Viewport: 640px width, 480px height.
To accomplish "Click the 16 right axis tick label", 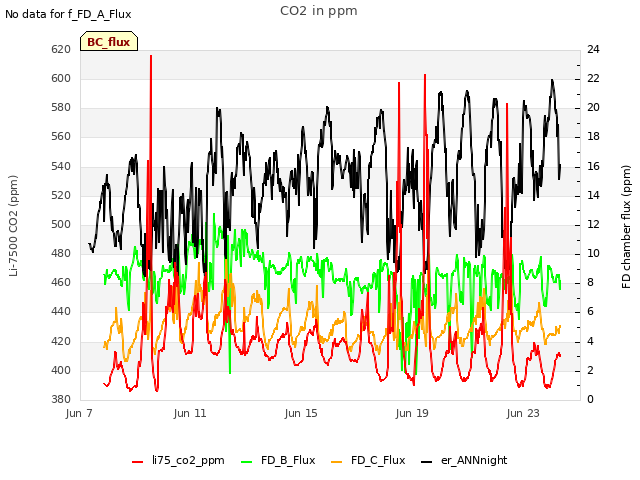I will pyautogui.click(x=593, y=166).
